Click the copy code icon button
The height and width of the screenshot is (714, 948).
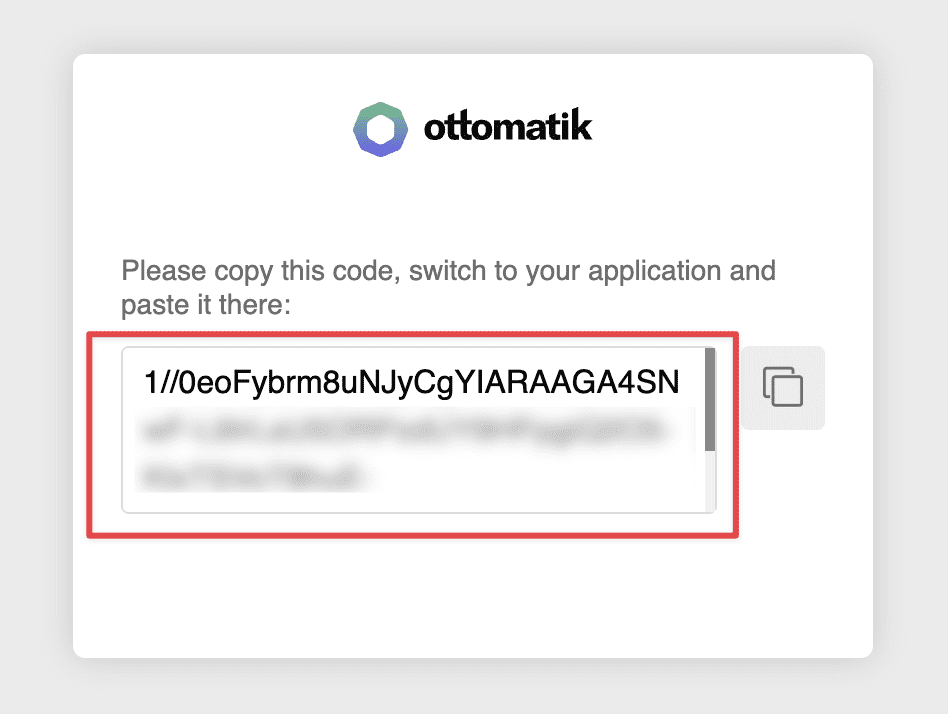[783, 387]
